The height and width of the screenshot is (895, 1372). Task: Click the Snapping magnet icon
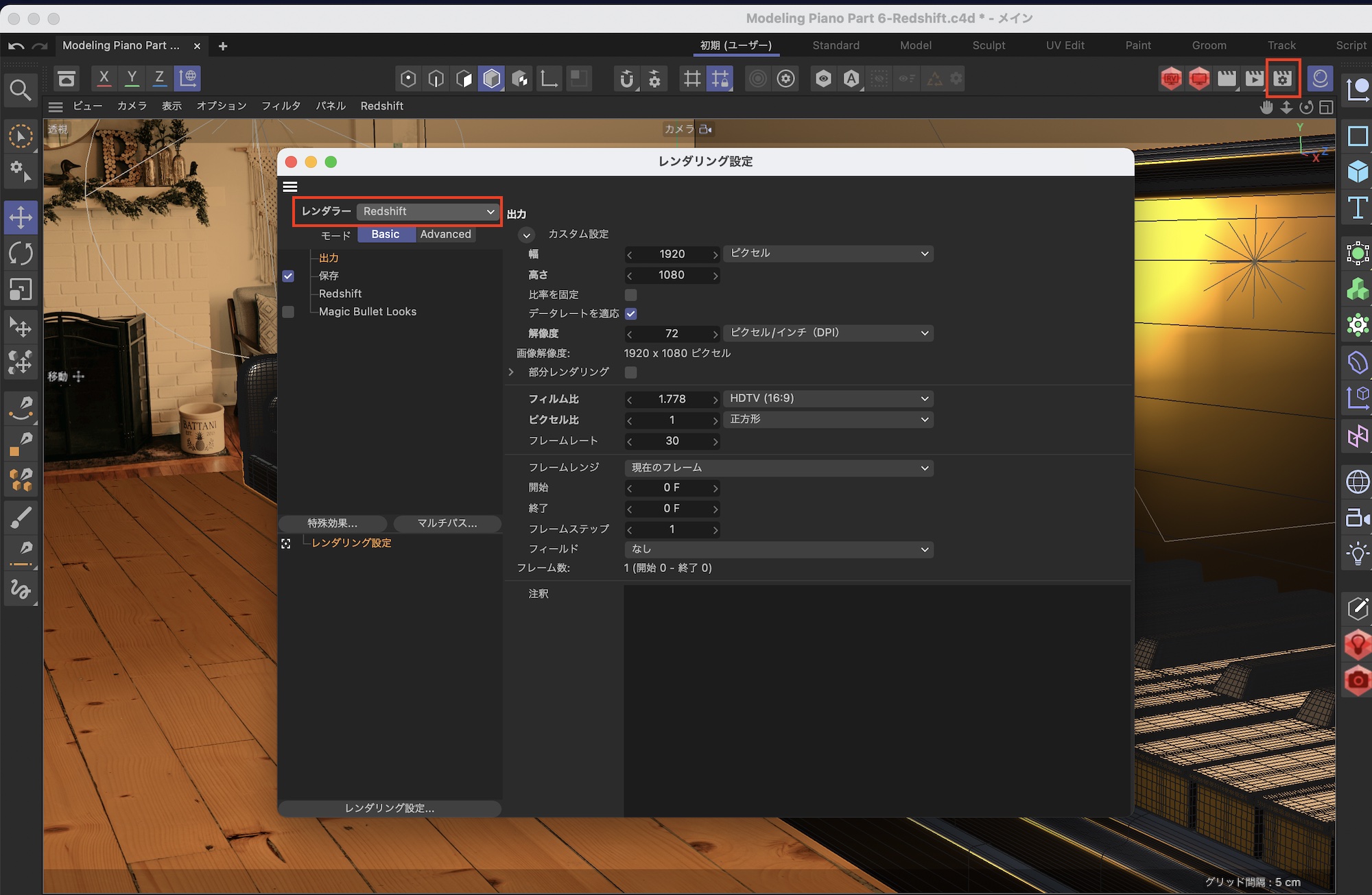click(626, 78)
